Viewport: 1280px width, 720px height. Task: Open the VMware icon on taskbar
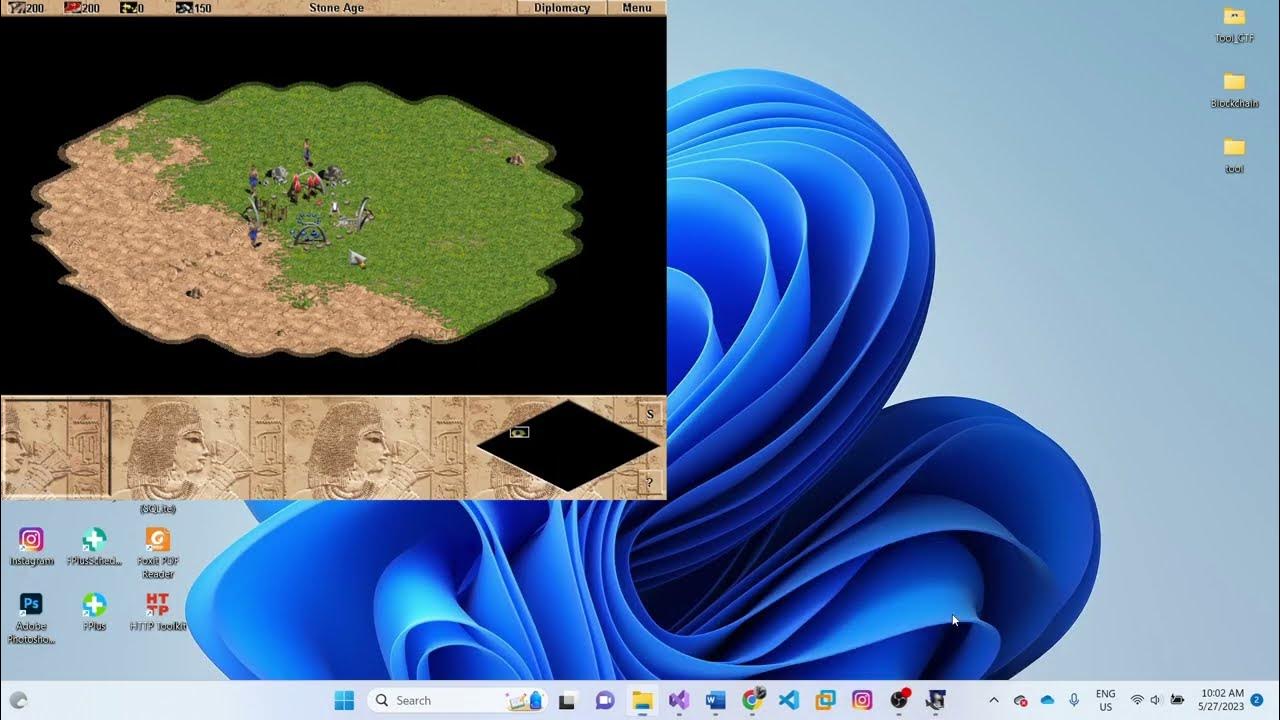pyautogui.click(x=825, y=700)
